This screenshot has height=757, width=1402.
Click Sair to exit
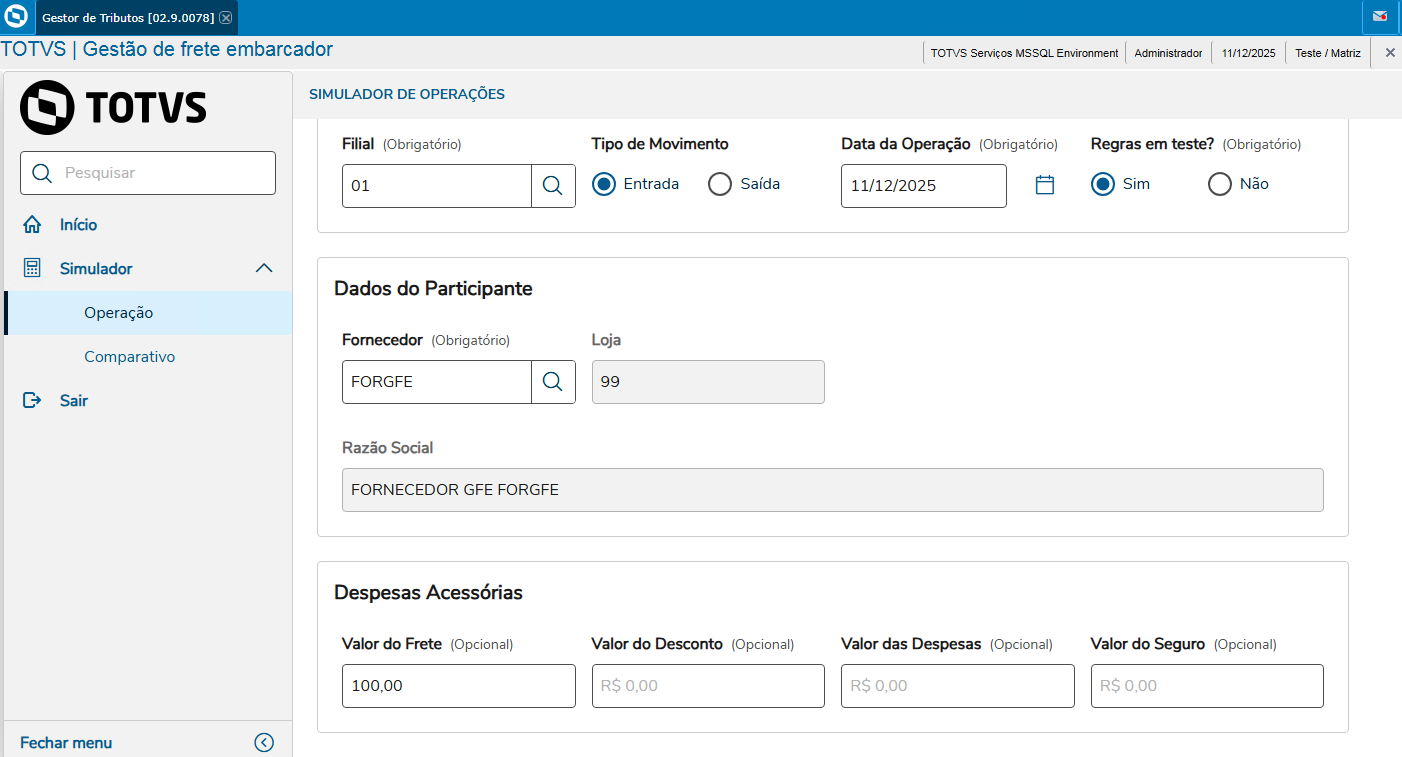point(148,401)
